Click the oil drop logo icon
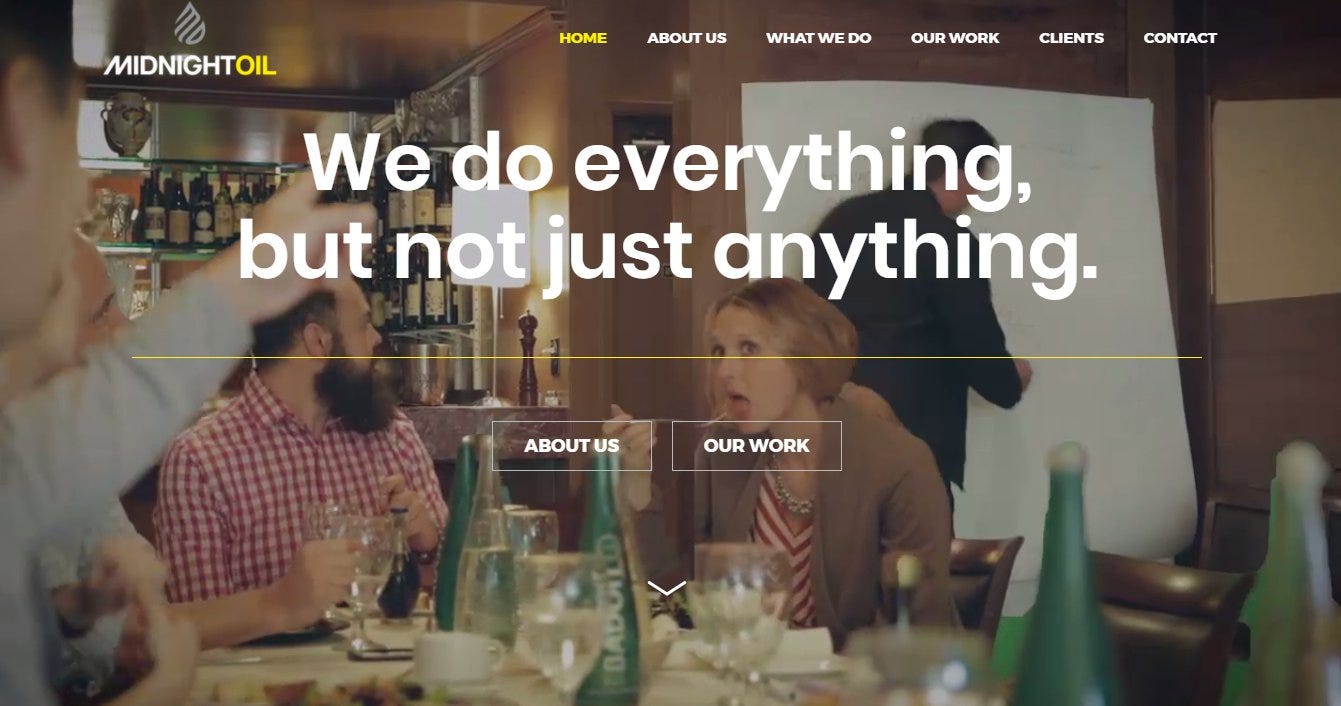1341x706 pixels. (189, 24)
